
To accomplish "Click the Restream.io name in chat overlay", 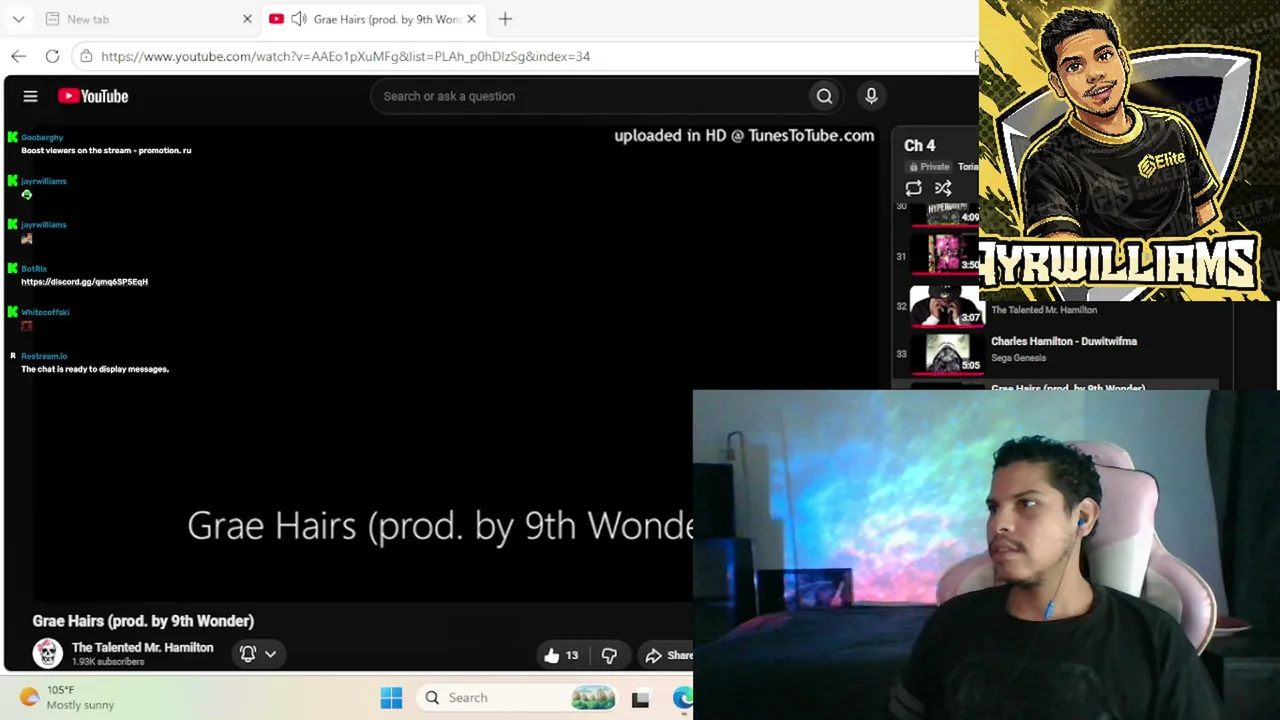I will tap(44, 356).
